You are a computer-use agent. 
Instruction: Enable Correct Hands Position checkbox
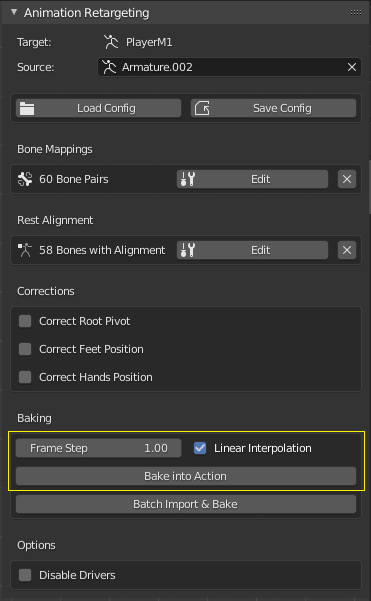[25, 377]
